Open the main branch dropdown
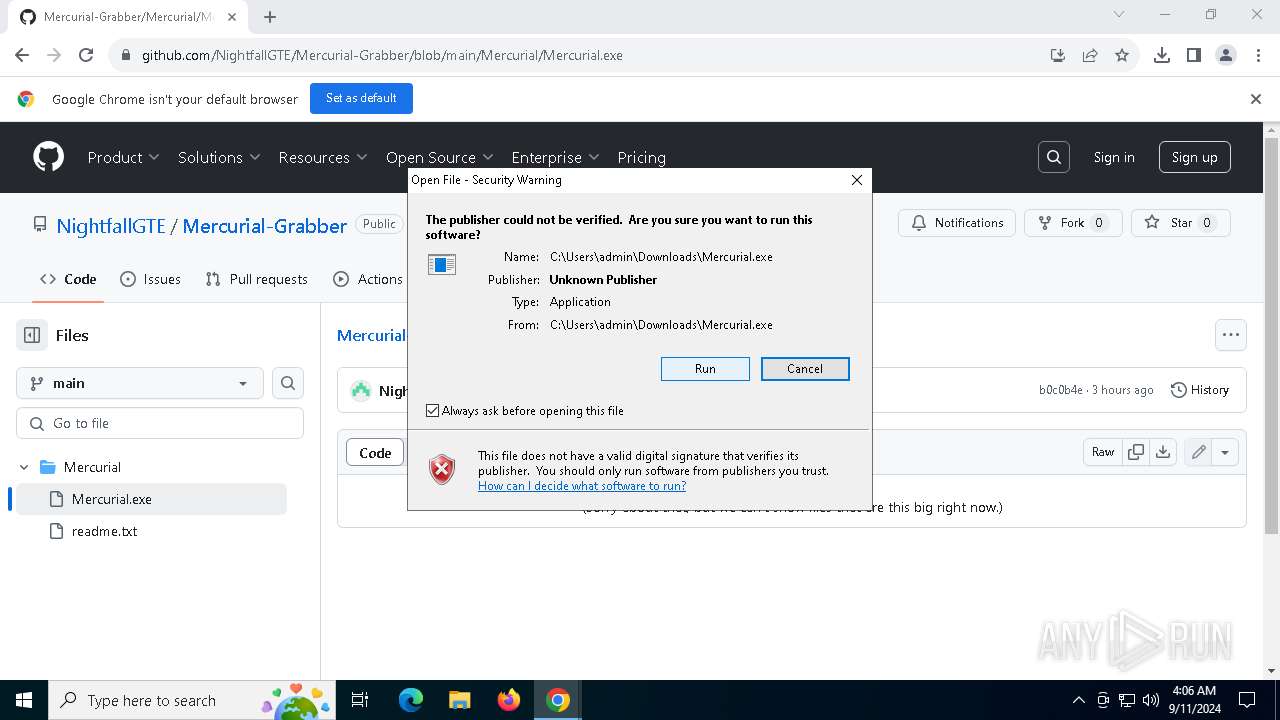 coord(140,383)
